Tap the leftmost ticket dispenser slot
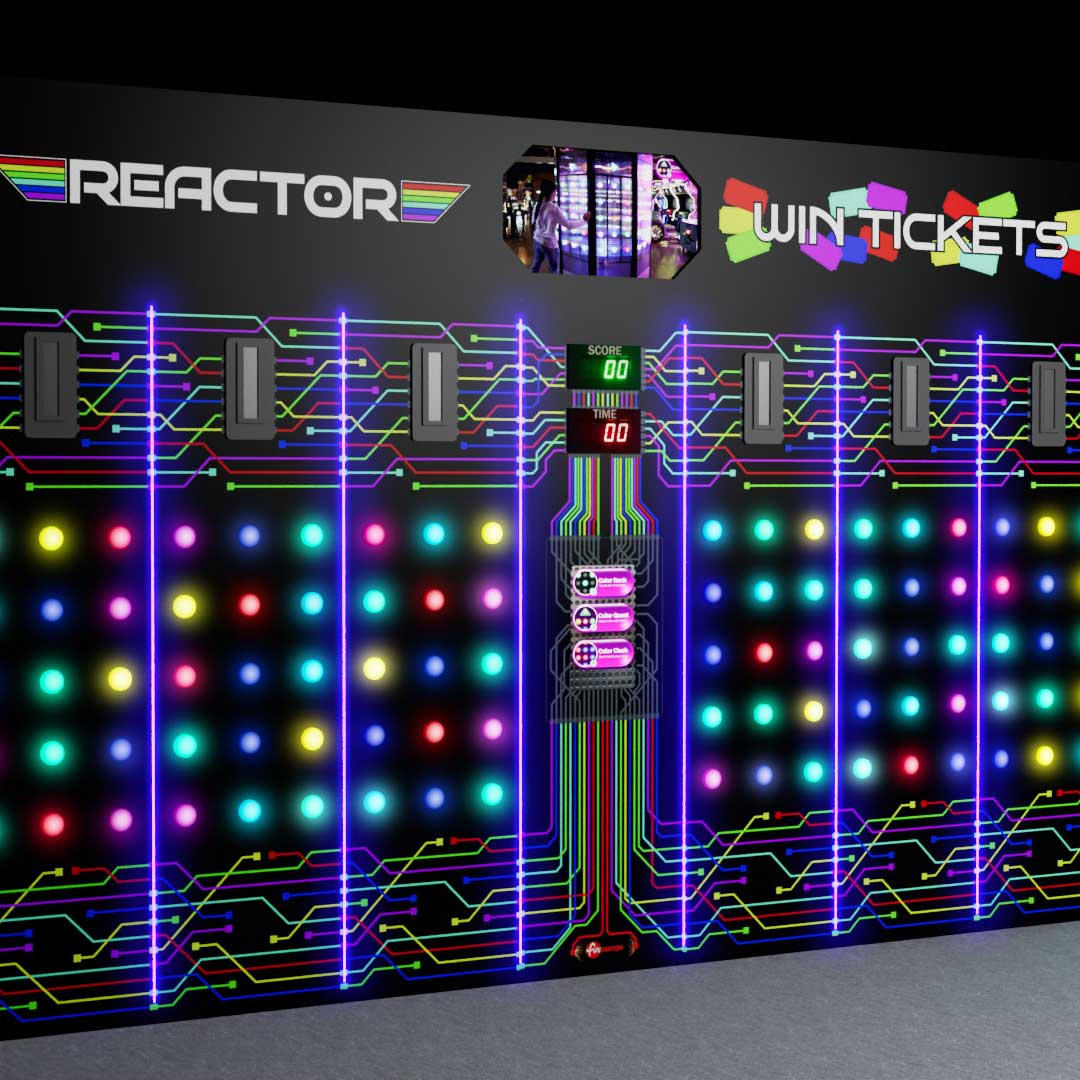This screenshot has width=1080, height=1080. tap(50, 384)
